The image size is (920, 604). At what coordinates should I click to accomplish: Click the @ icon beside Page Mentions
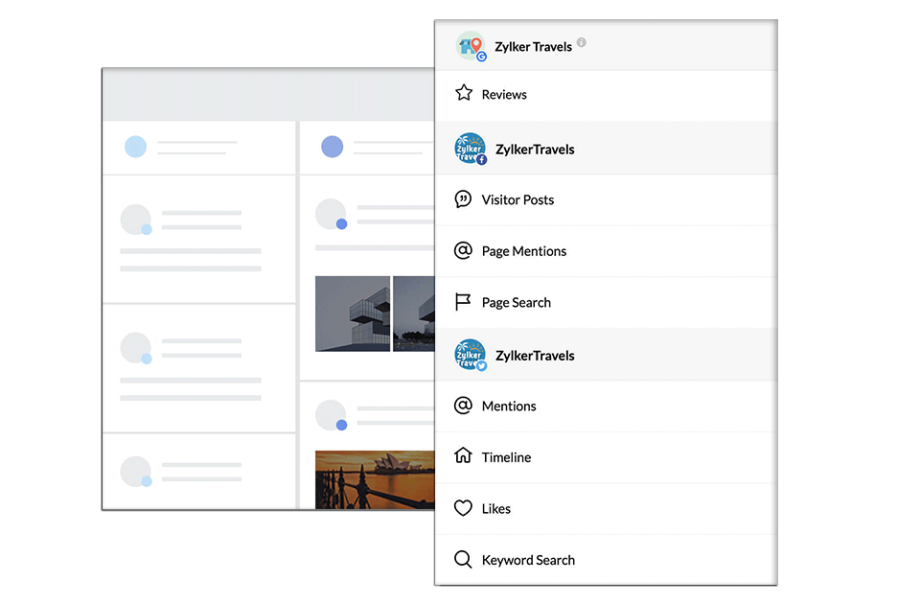[463, 251]
